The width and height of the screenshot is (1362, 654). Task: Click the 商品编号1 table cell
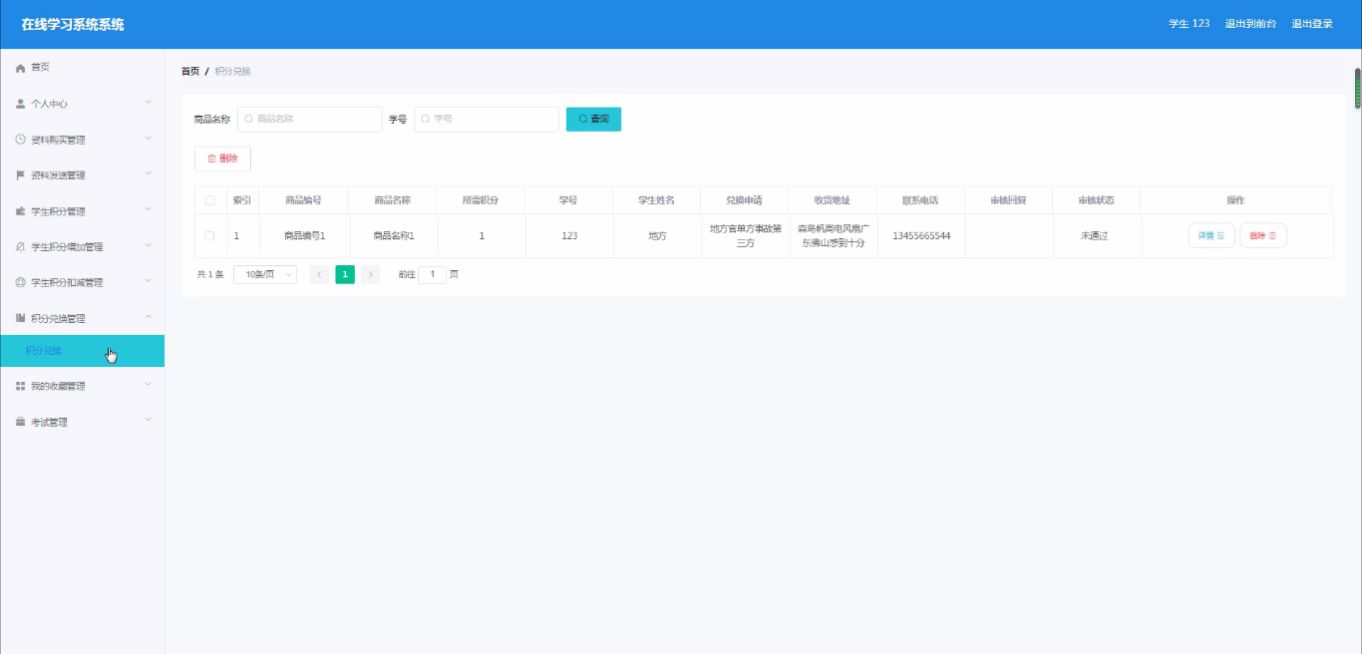[x=304, y=236]
